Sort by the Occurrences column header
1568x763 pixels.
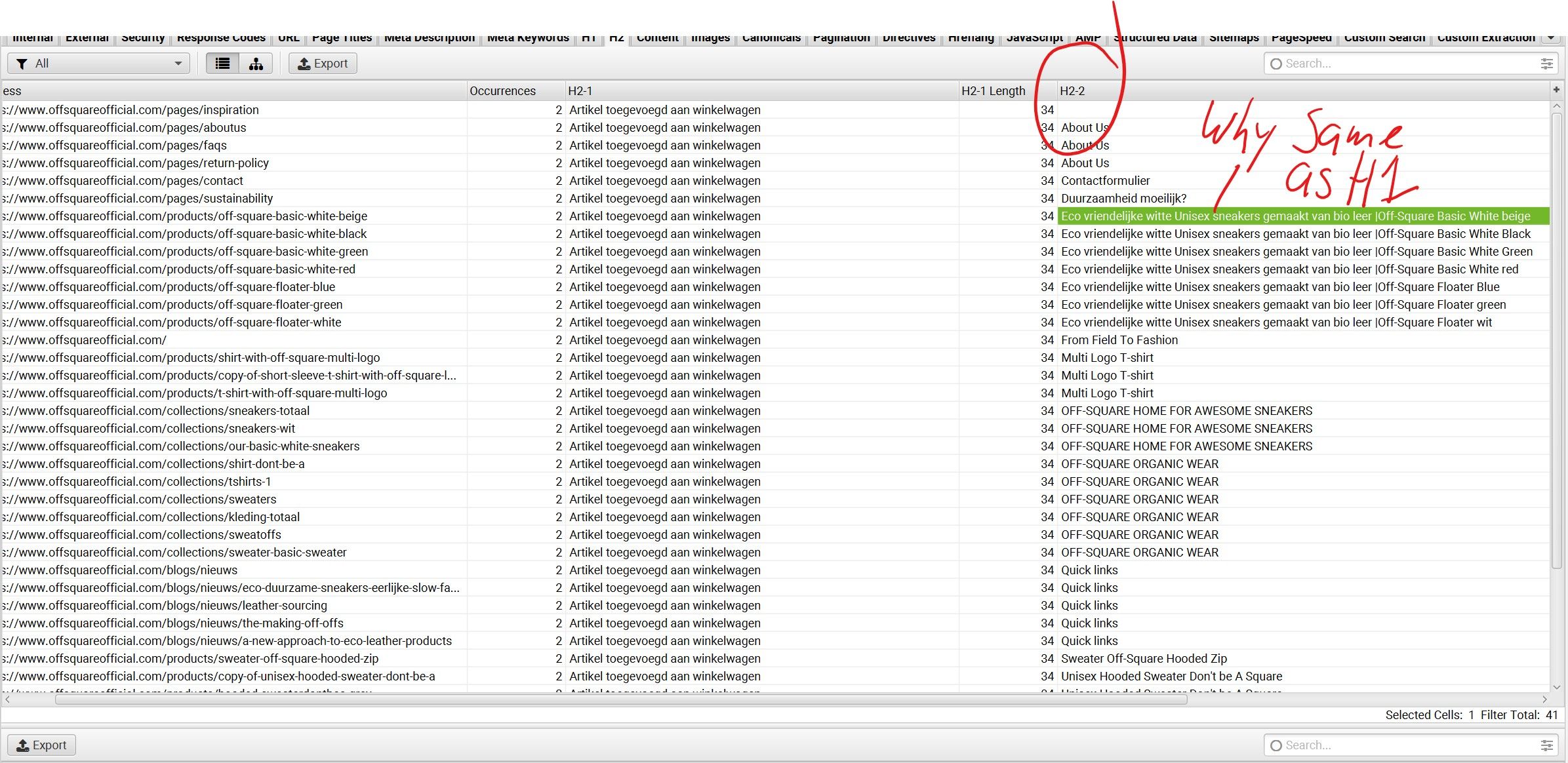502,90
